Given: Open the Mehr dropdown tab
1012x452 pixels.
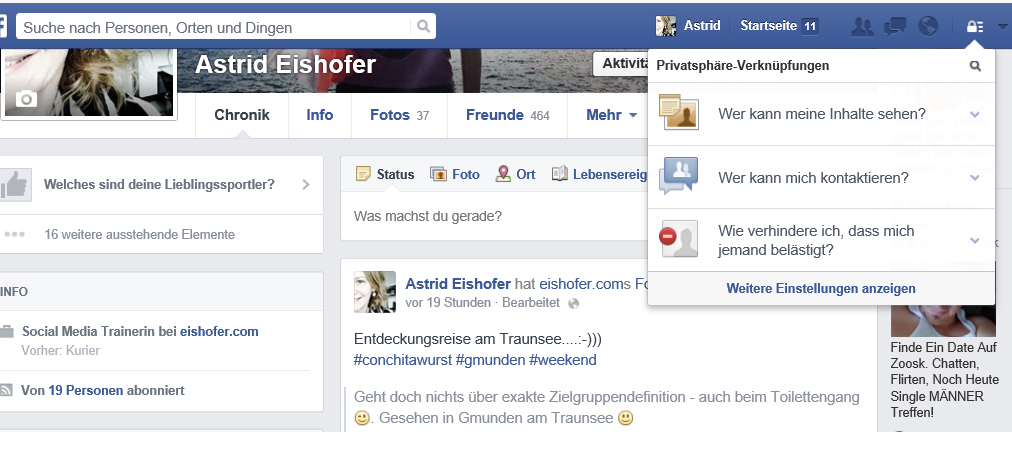Looking at the screenshot, I should coord(611,115).
